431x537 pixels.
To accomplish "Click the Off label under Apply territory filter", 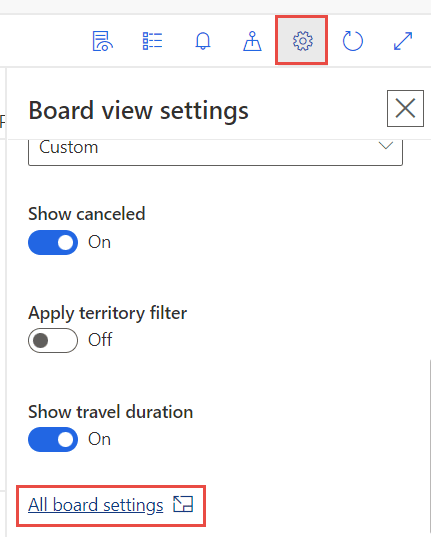I will click(100, 340).
